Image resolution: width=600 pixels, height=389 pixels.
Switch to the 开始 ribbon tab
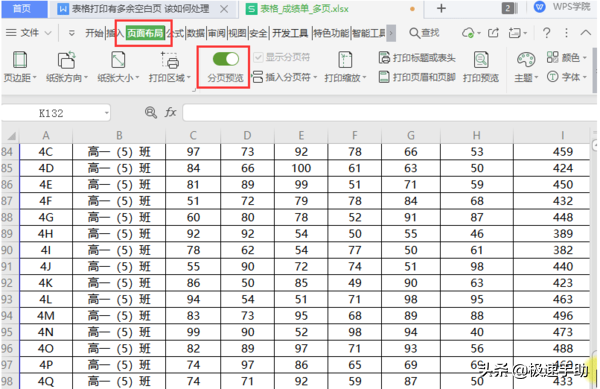94,33
